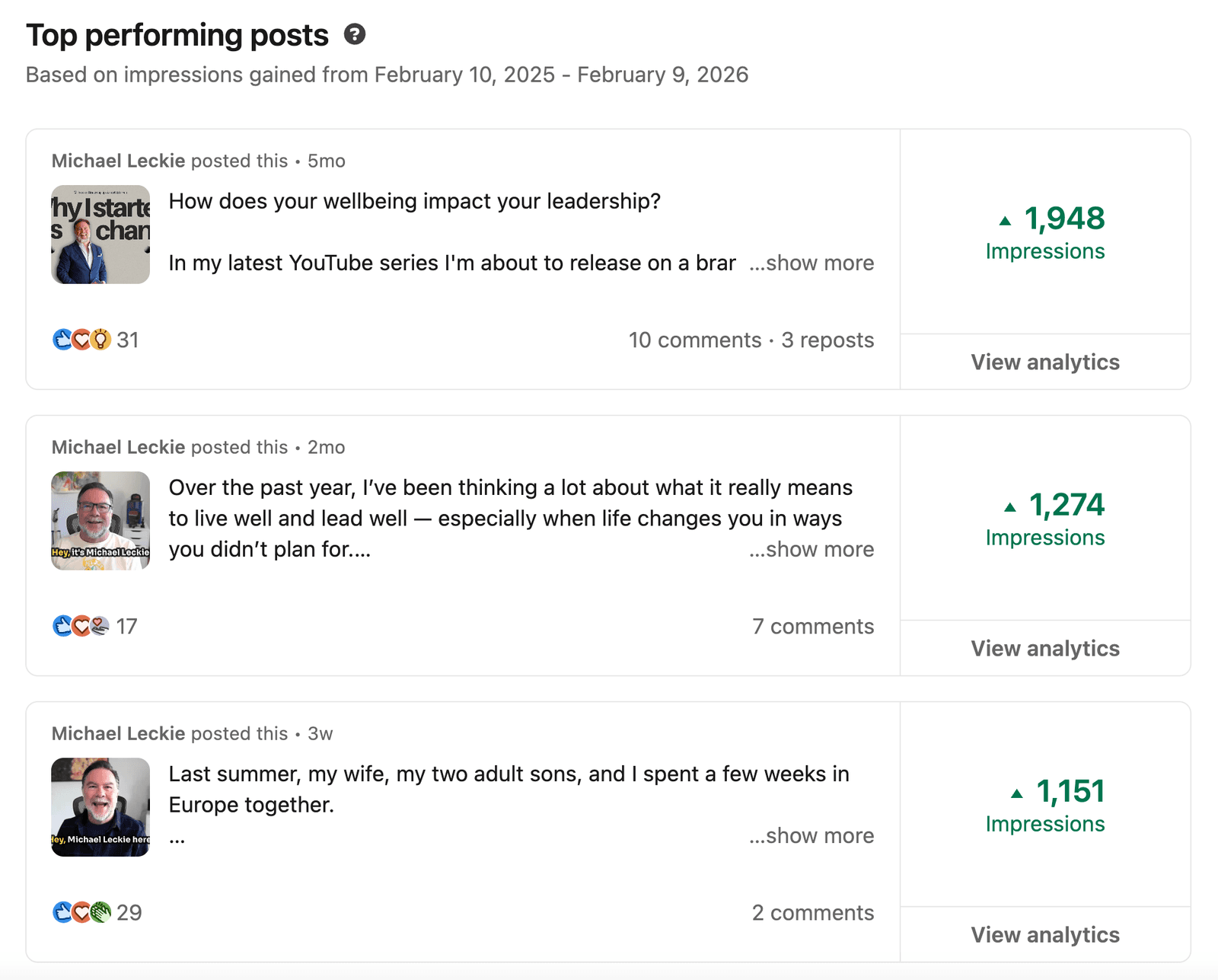Expand the 'Last summer' post text
1218x980 pixels.
pyautogui.click(x=811, y=835)
